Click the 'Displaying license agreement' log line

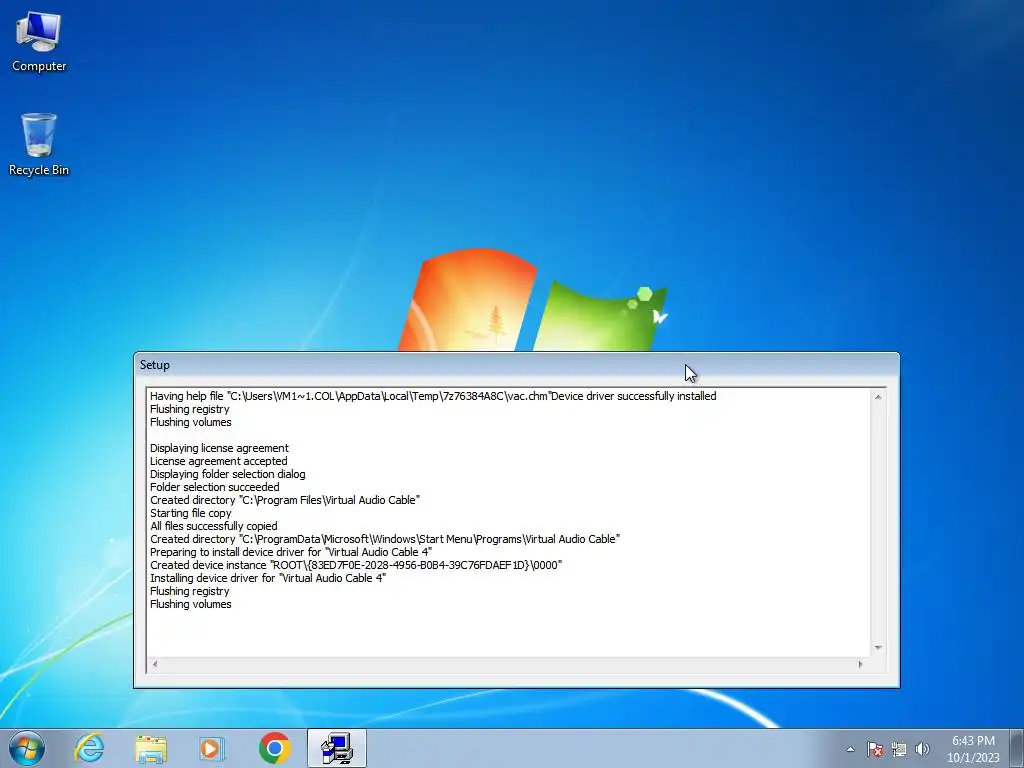click(x=219, y=448)
